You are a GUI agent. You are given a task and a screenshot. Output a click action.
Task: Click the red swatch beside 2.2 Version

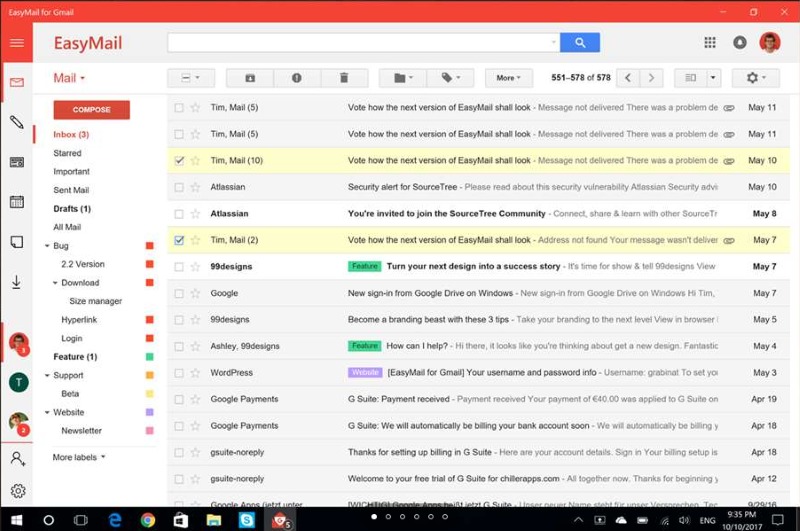coord(149,264)
